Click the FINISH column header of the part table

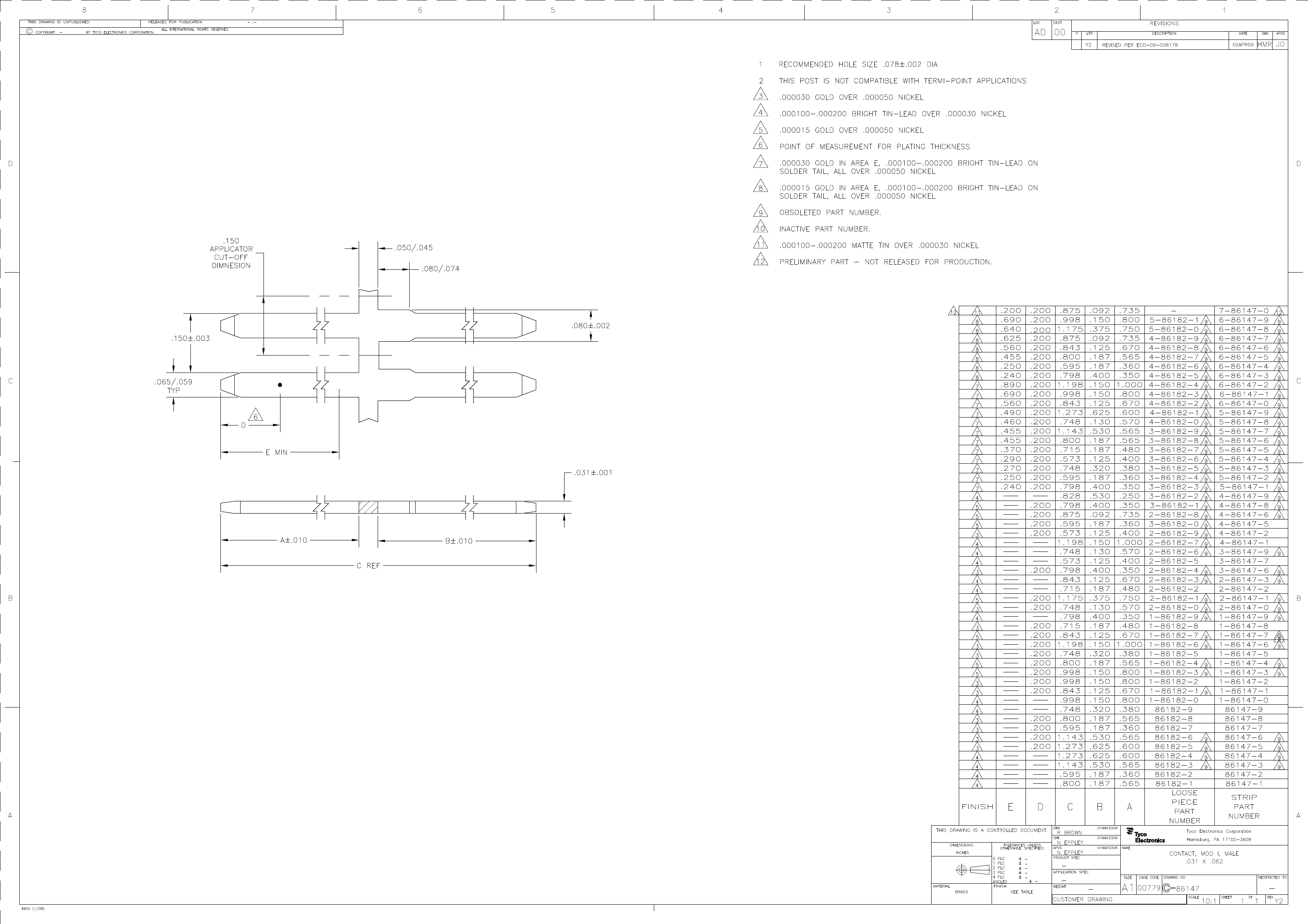[x=978, y=807]
